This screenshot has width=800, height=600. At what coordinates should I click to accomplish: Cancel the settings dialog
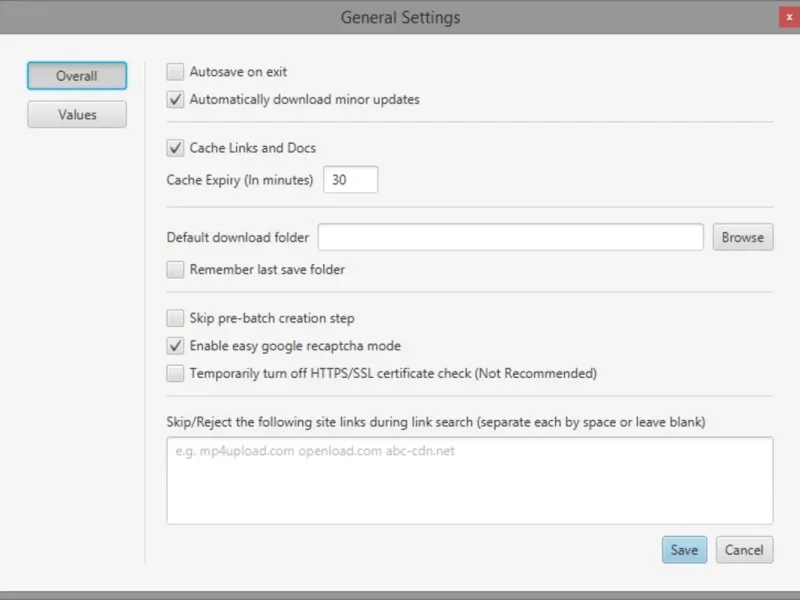(x=744, y=550)
